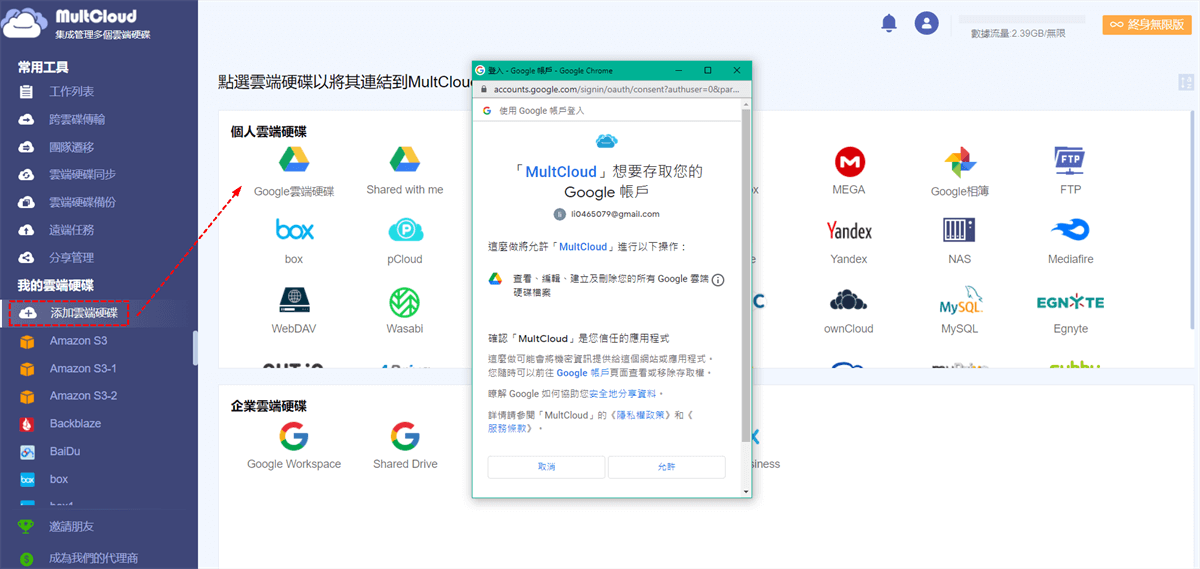Select pCloud service icon
Image resolution: width=1200 pixels, height=569 pixels.
coord(405,231)
